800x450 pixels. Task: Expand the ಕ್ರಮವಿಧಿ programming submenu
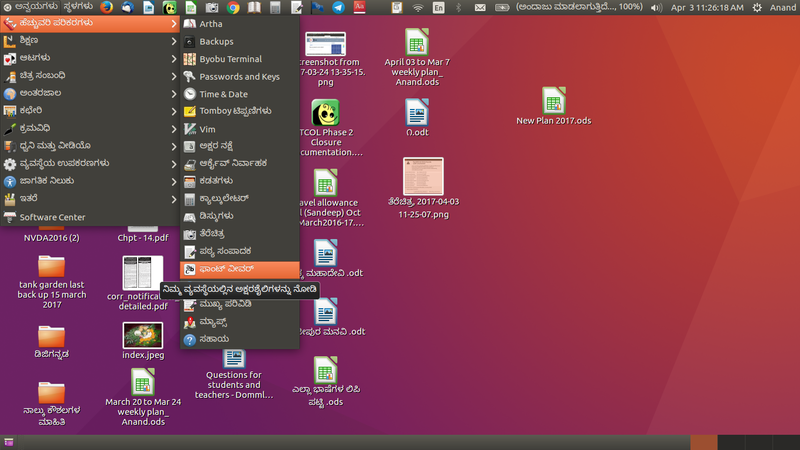point(90,129)
